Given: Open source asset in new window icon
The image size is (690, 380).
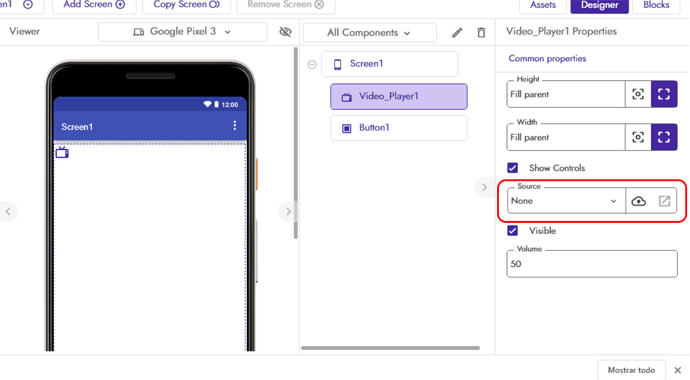Looking at the screenshot, I should [x=664, y=201].
